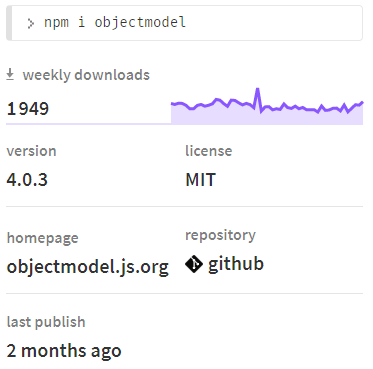Click the git diamond icon beside github

tap(194, 264)
